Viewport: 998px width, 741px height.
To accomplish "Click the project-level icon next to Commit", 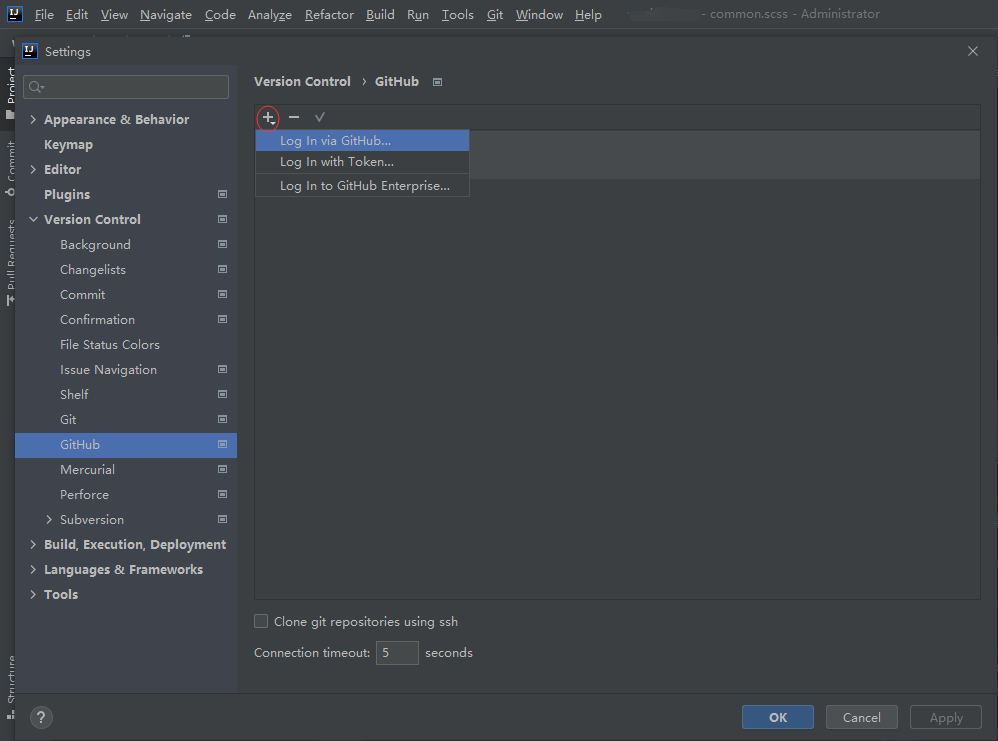I will (x=222, y=294).
